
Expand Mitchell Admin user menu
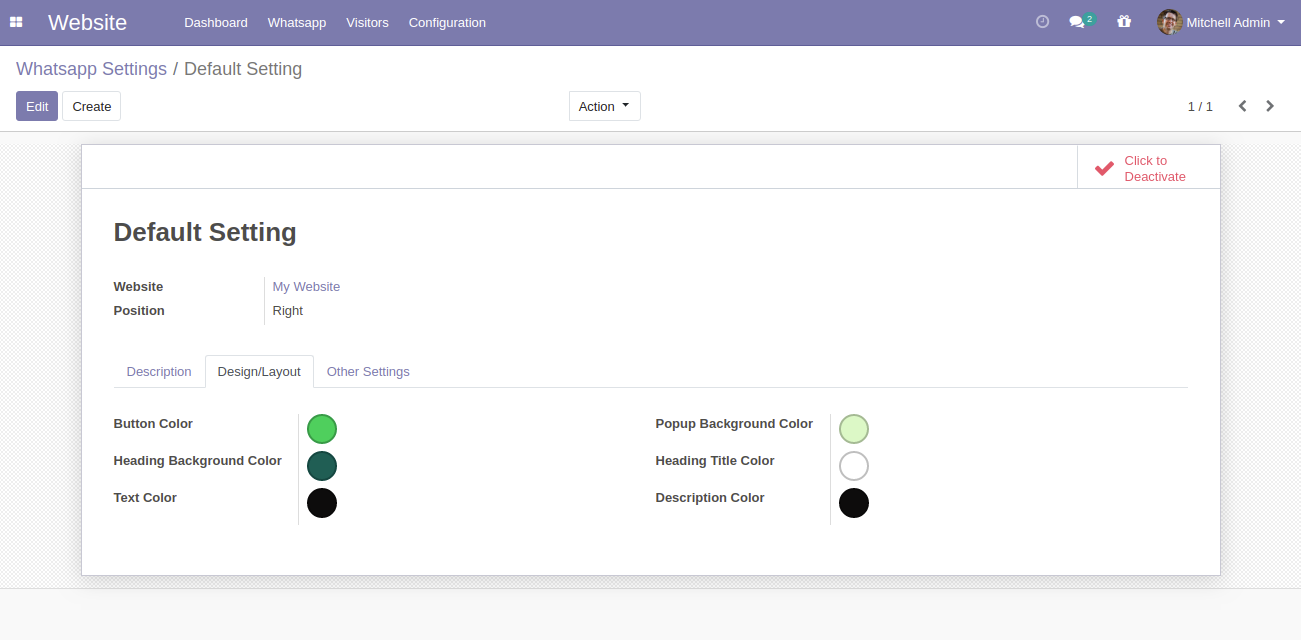point(1221,22)
